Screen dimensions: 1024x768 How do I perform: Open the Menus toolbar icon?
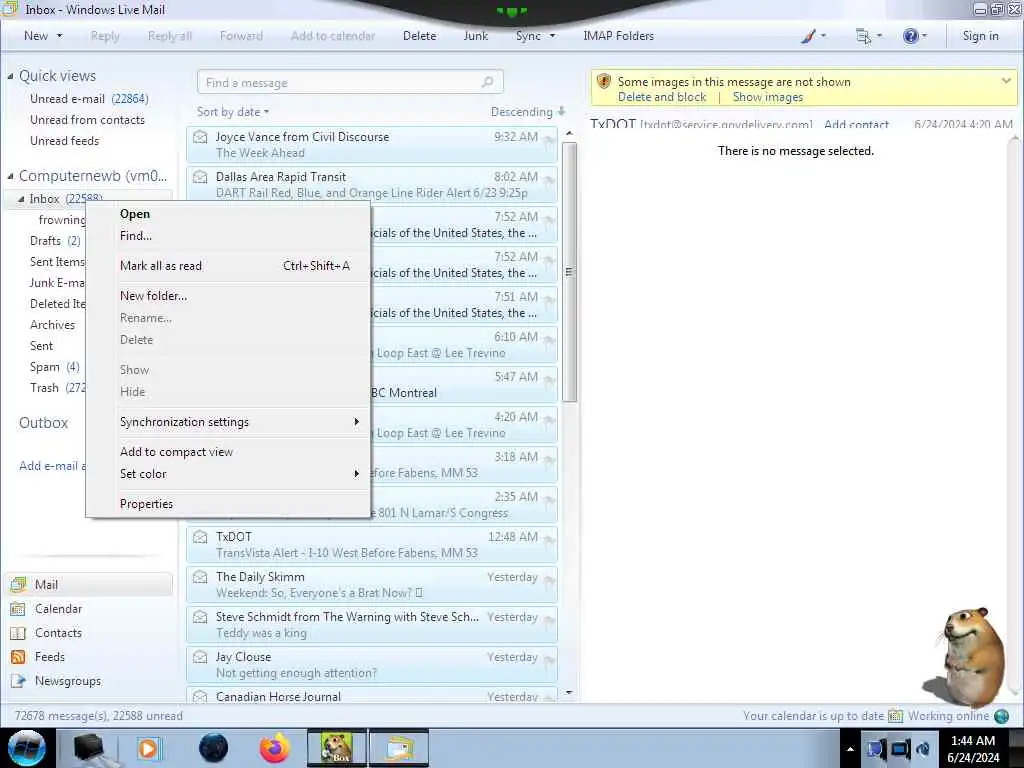863,37
